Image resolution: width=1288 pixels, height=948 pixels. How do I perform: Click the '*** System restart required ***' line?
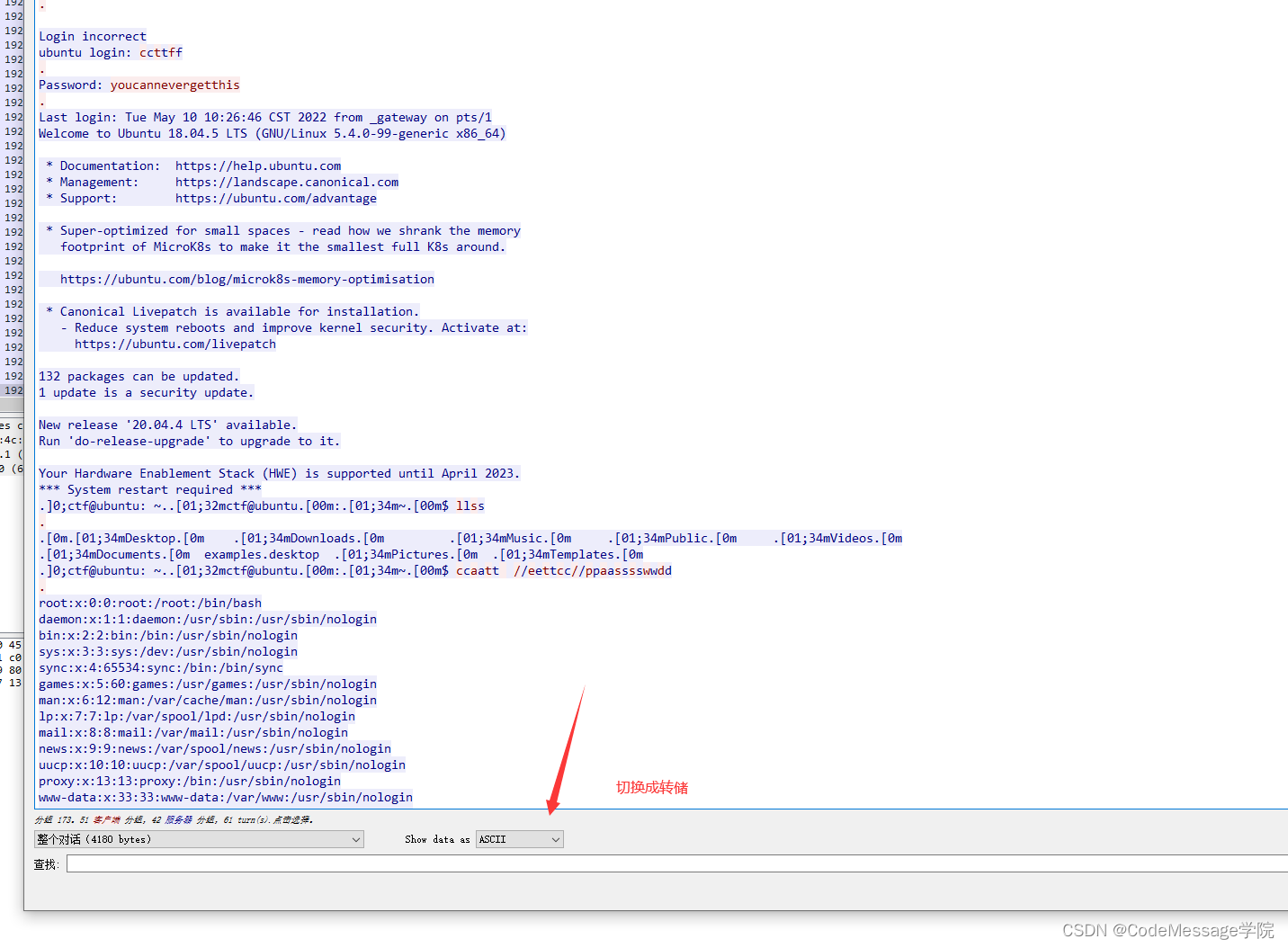150,489
